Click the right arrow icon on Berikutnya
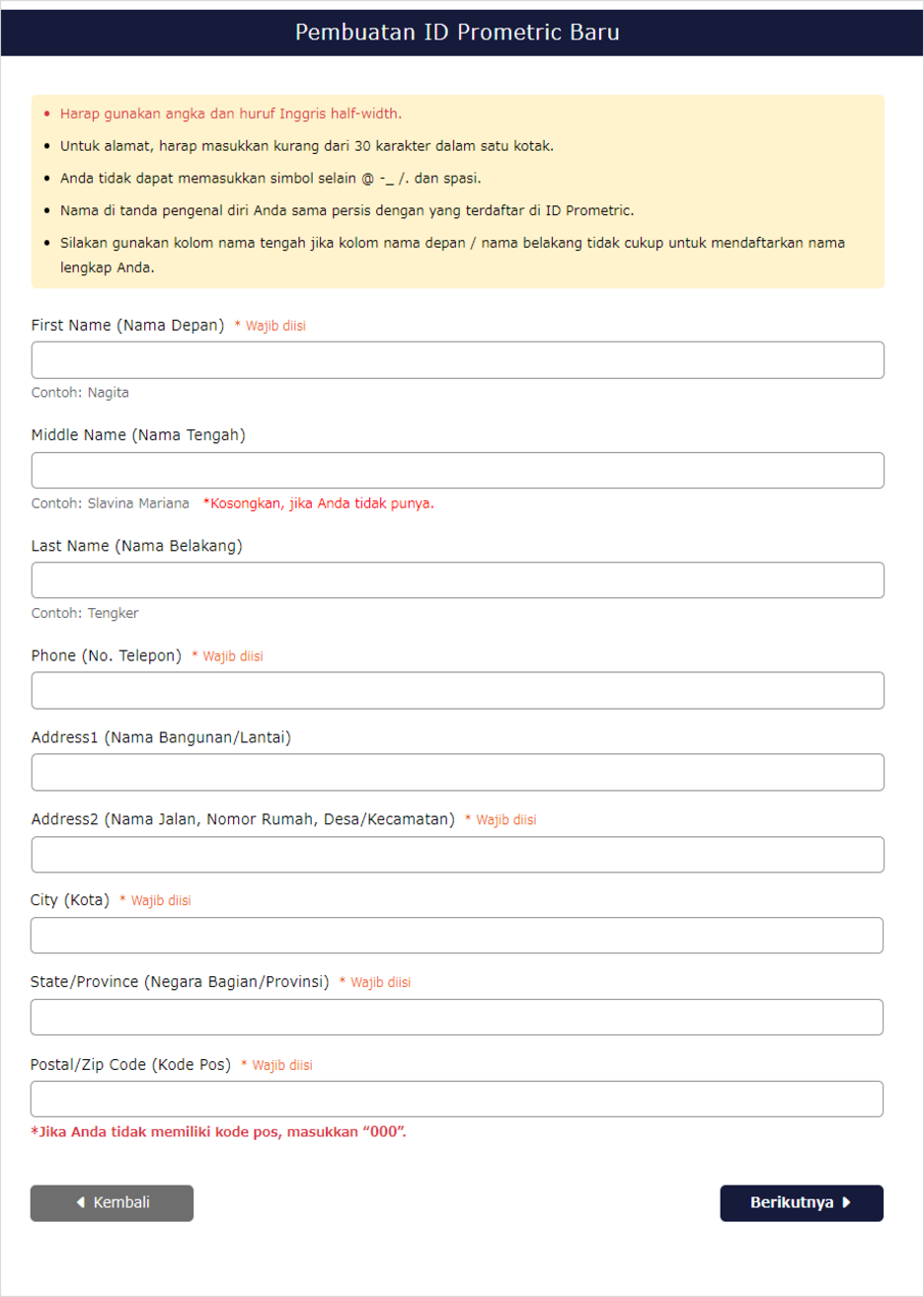Screen dimensions: 924x1297 pyautogui.click(x=847, y=1202)
